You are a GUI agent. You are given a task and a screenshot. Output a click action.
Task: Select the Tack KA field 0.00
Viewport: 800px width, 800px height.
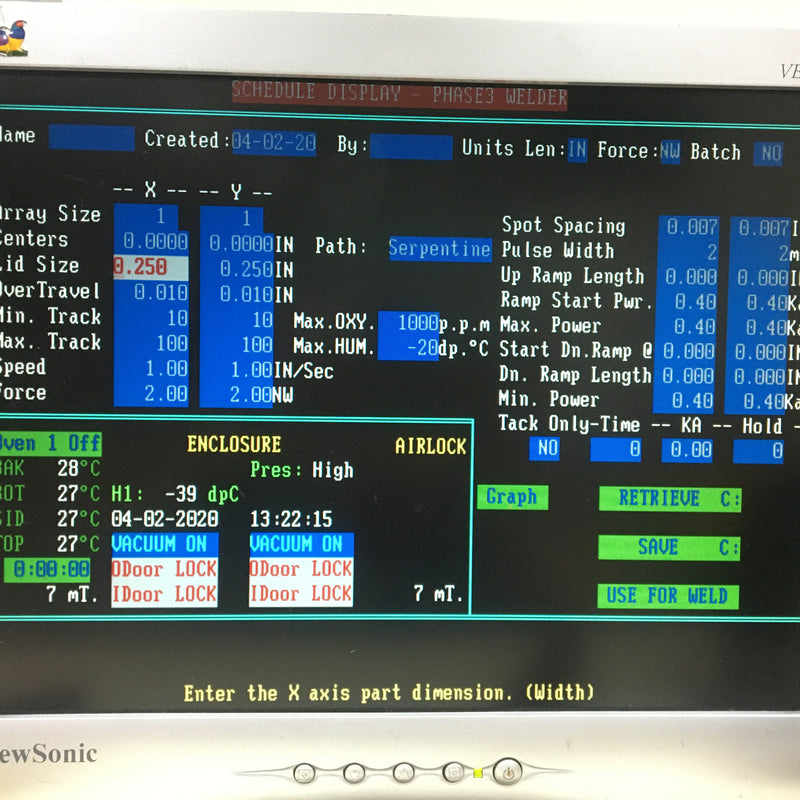(x=687, y=451)
